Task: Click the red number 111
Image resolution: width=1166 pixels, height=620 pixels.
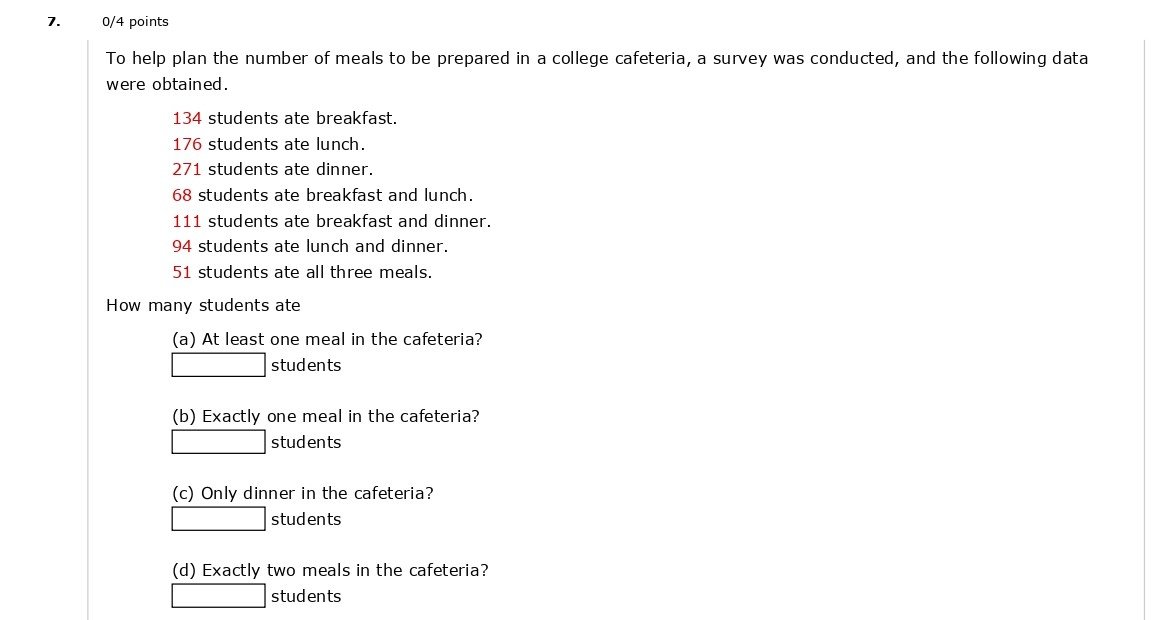Action: tap(187, 221)
